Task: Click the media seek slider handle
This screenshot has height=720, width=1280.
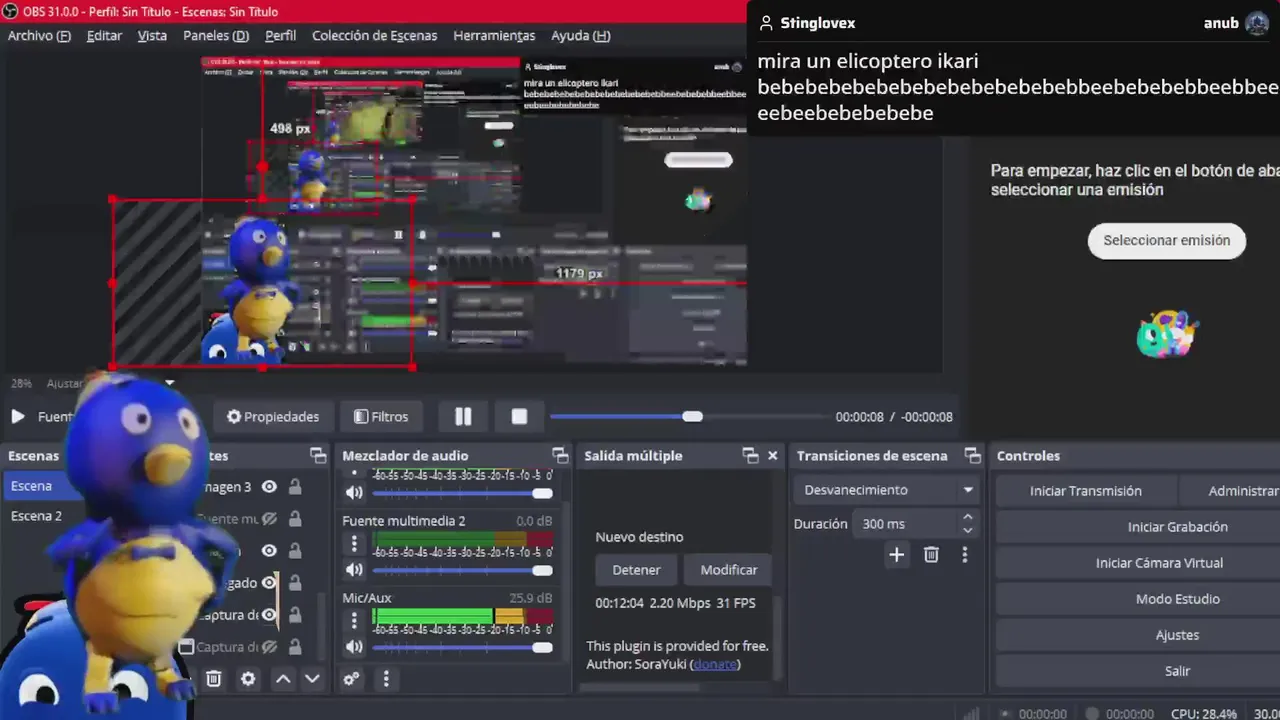Action: (692, 416)
